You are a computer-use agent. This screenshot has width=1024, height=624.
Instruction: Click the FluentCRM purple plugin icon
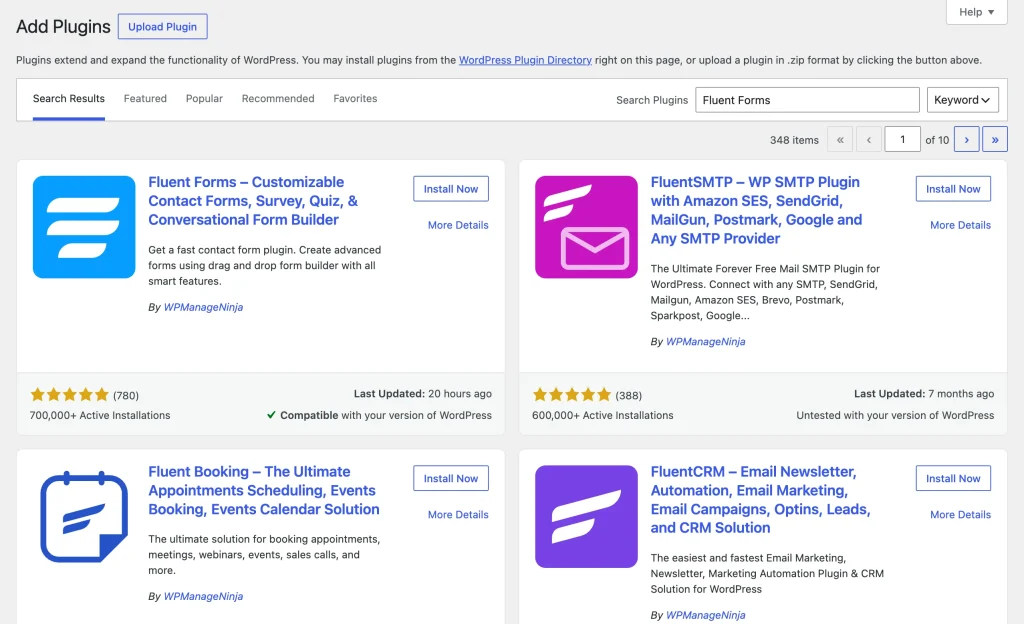click(586, 516)
